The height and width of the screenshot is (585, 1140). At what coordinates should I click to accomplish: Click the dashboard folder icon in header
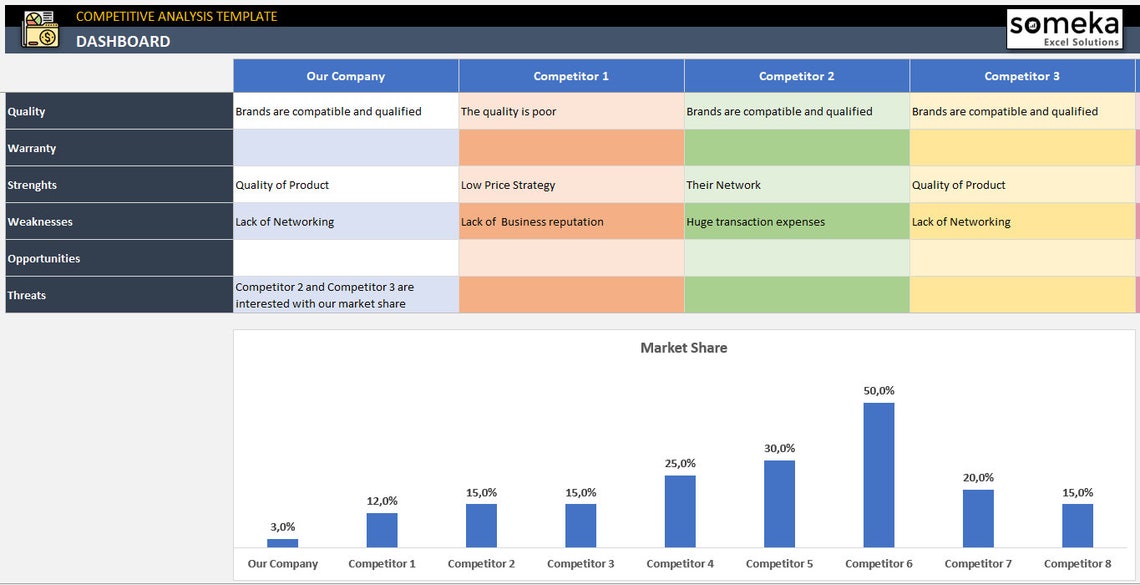(x=38, y=28)
